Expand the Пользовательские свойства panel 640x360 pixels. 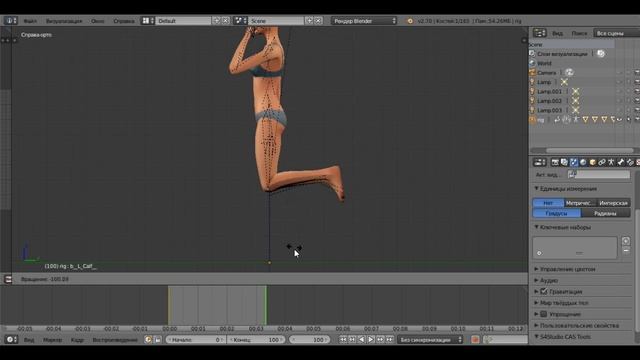click(x=577, y=325)
